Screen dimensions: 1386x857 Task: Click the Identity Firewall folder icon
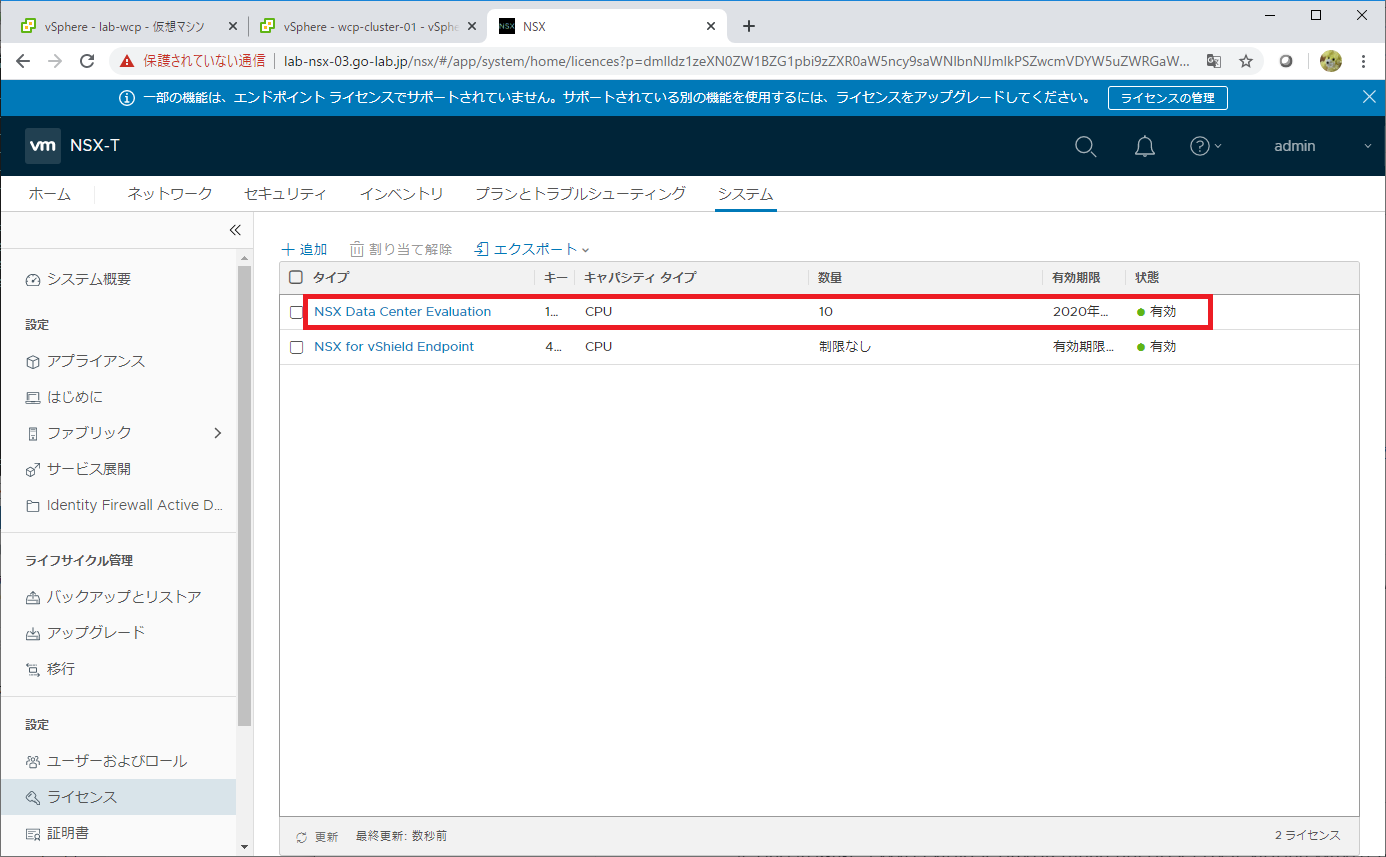[x=33, y=505]
